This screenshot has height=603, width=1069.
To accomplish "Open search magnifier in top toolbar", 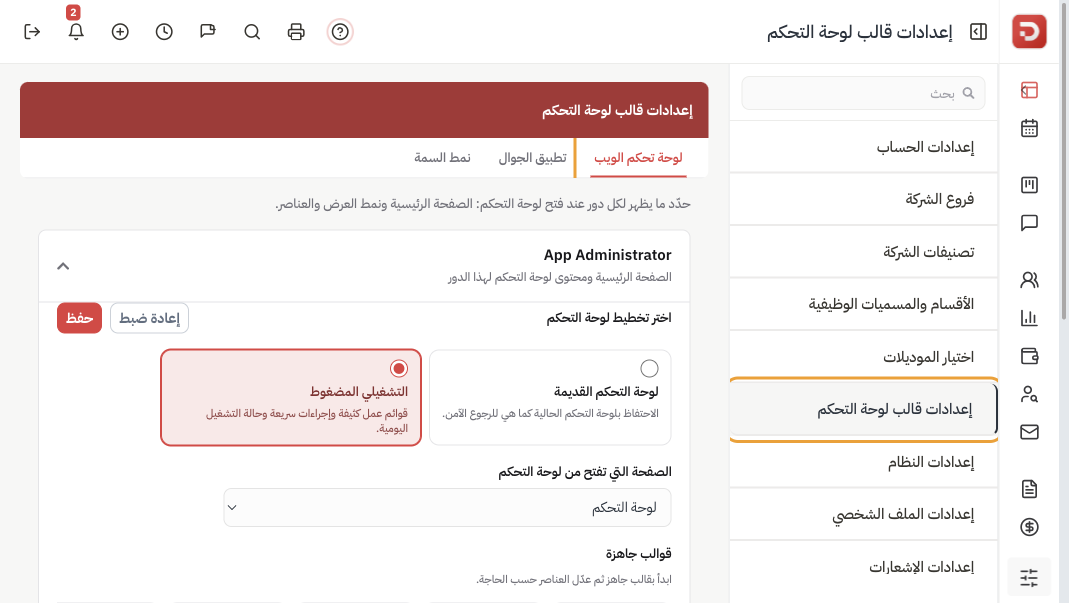I will point(252,31).
